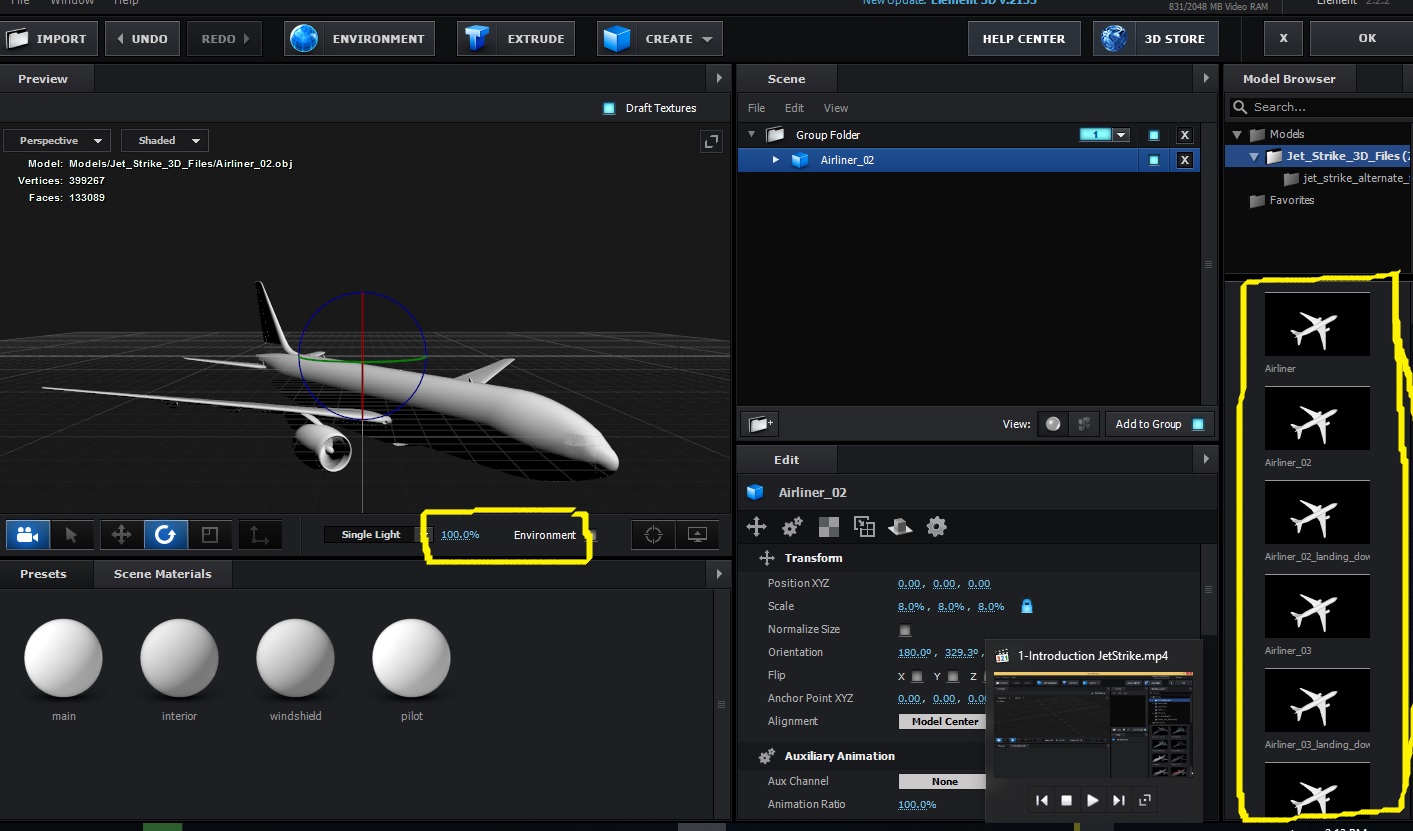This screenshot has width=1413, height=831.
Task: Switch to the Presets tab
Action: click(x=43, y=574)
